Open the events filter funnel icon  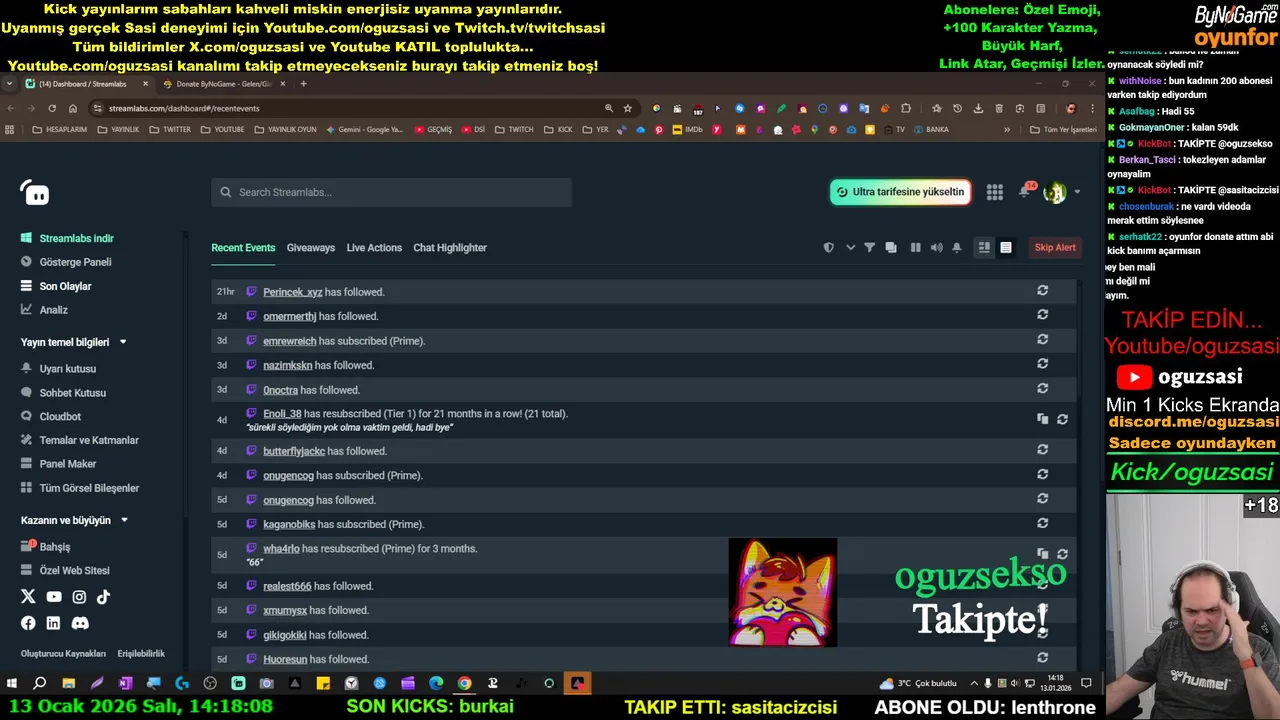click(x=869, y=248)
